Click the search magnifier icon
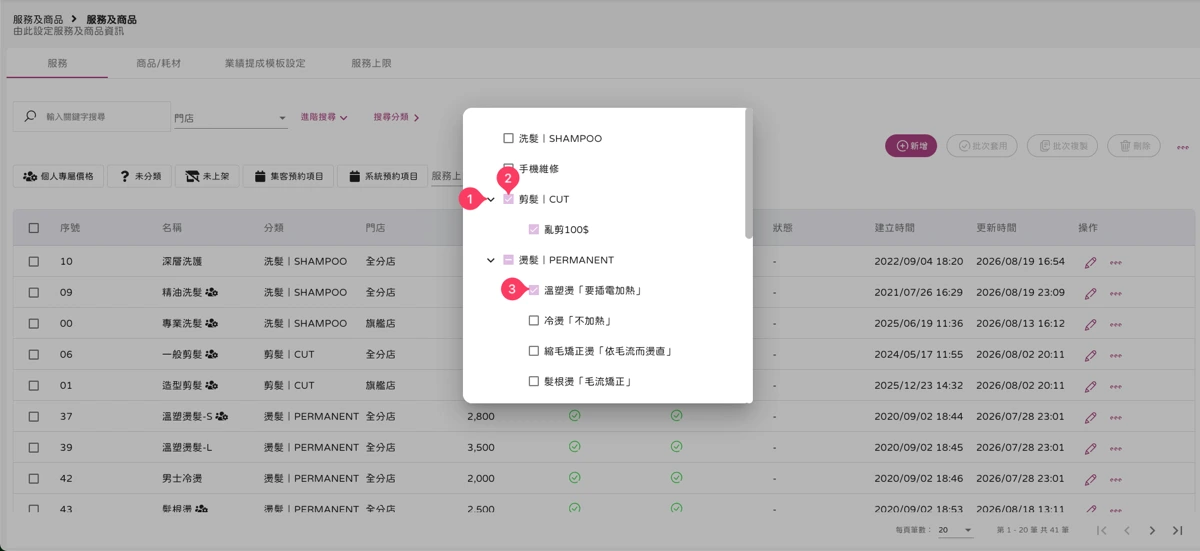Viewport: 1200px width, 551px height. (30, 117)
